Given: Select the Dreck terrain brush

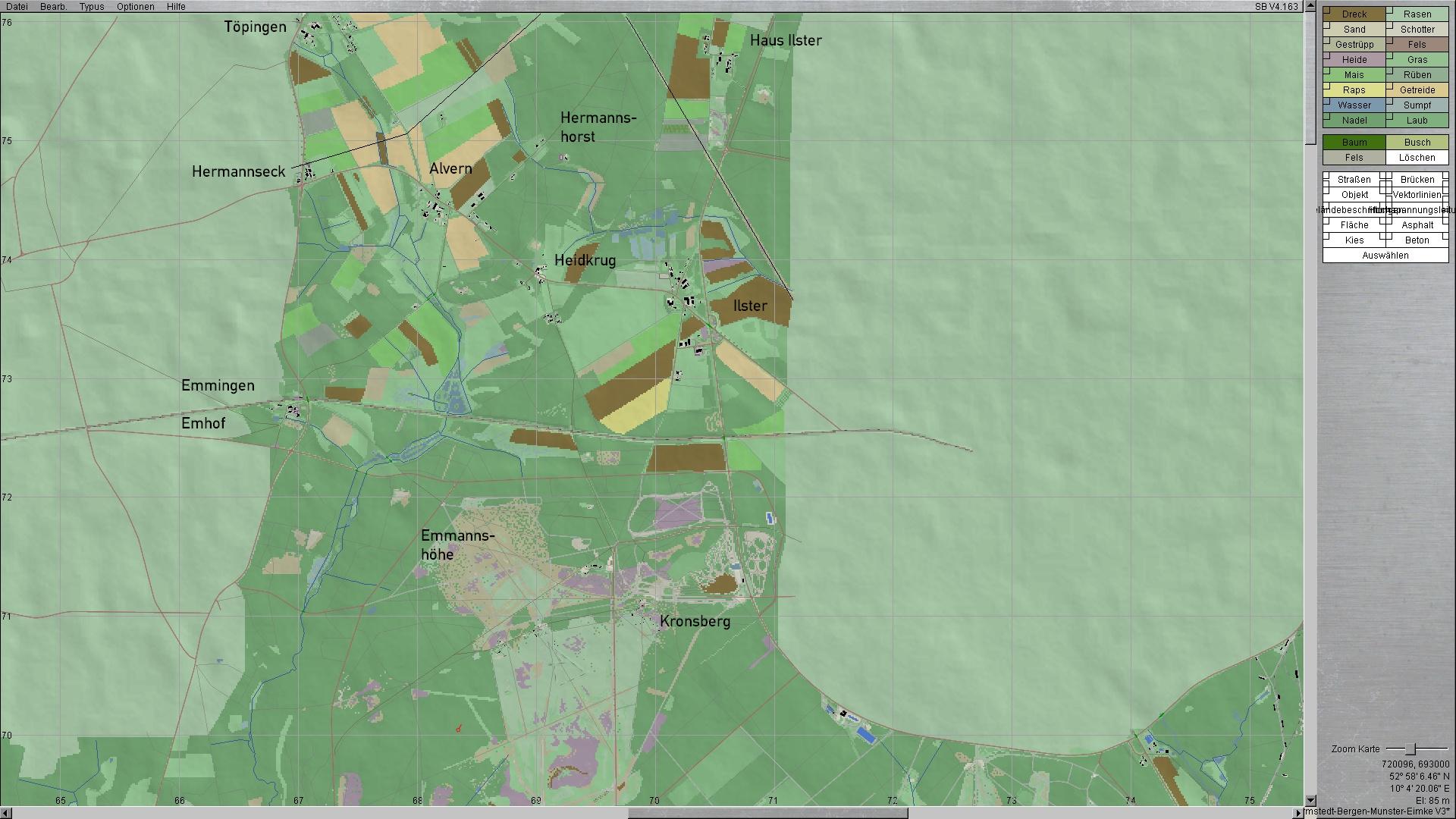Looking at the screenshot, I should [x=1354, y=14].
